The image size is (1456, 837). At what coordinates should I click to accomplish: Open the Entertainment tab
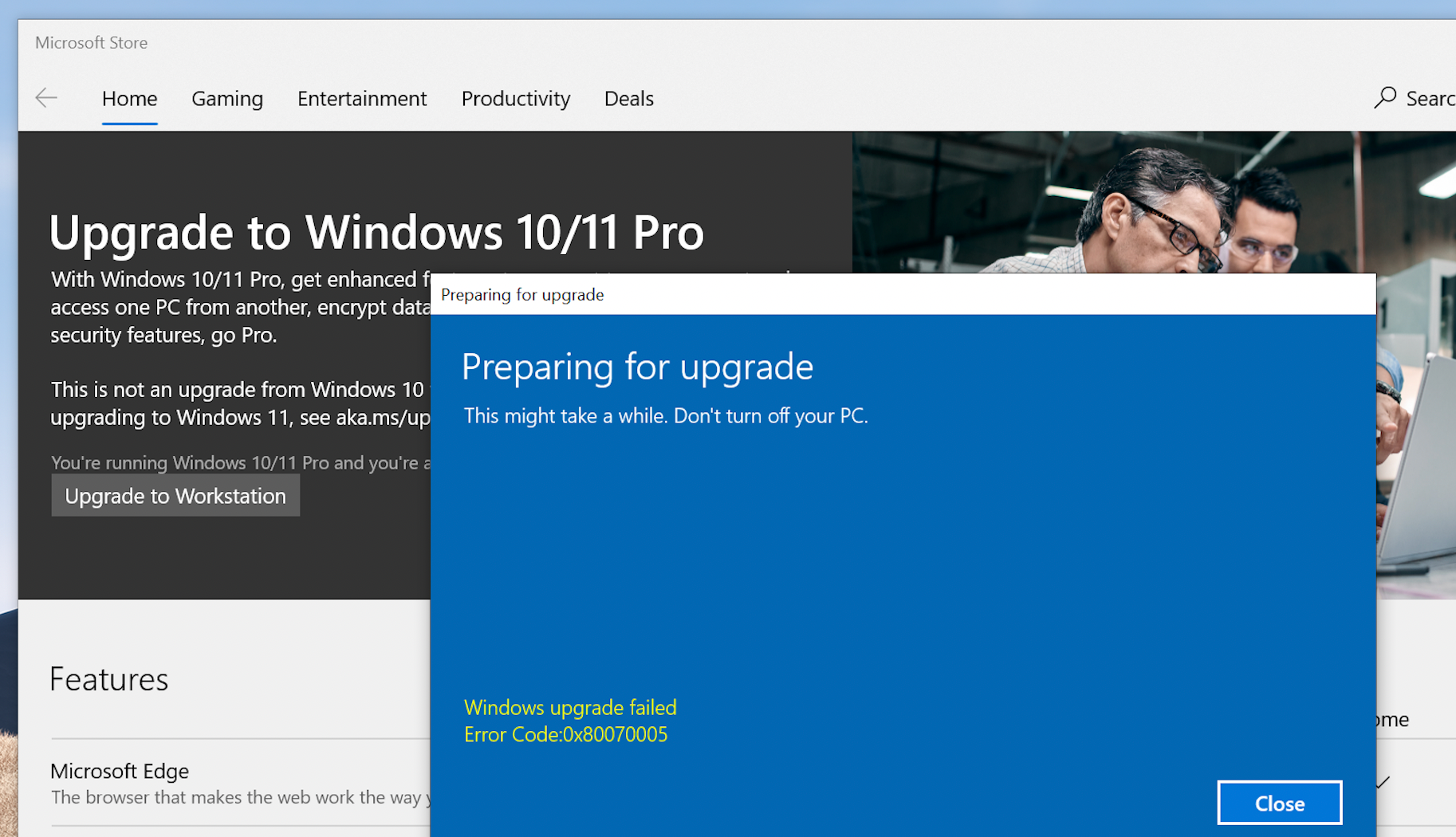(362, 99)
